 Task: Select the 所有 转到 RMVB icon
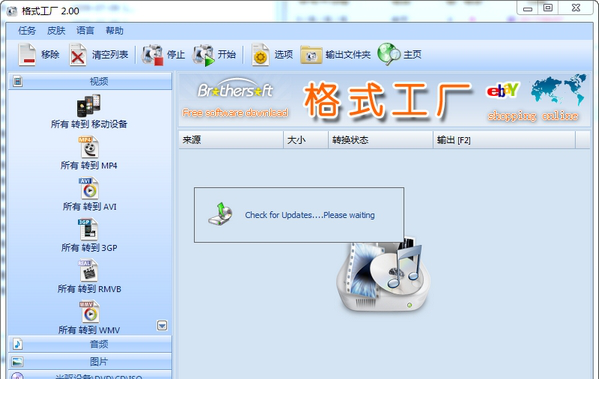point(89,271)
